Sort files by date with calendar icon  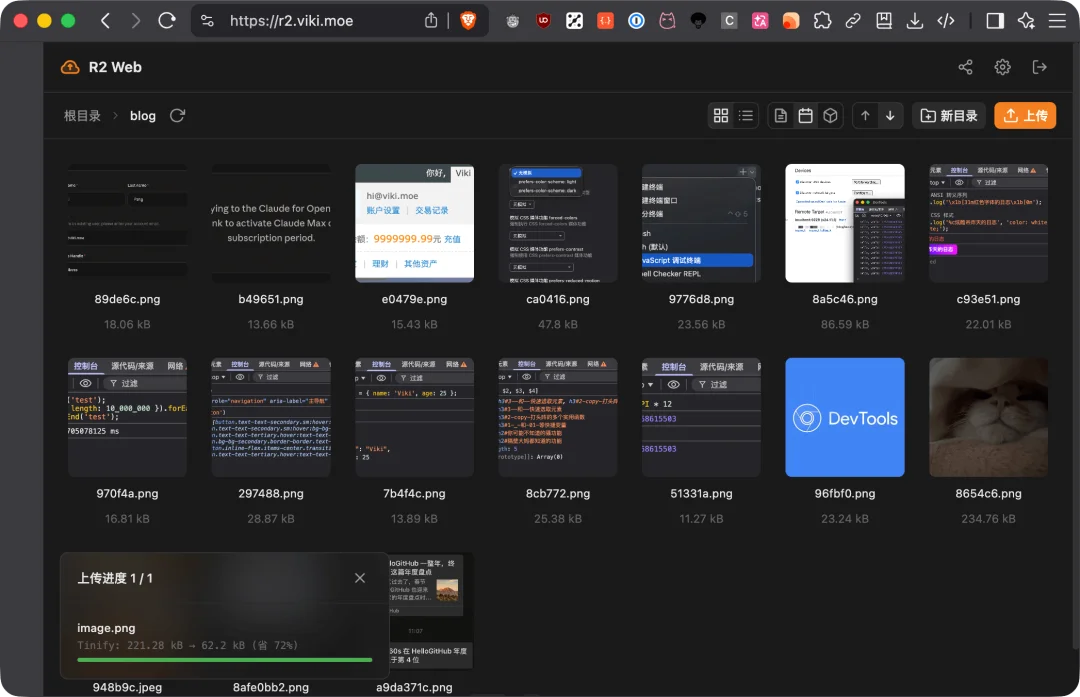click(x=805, y=116)
